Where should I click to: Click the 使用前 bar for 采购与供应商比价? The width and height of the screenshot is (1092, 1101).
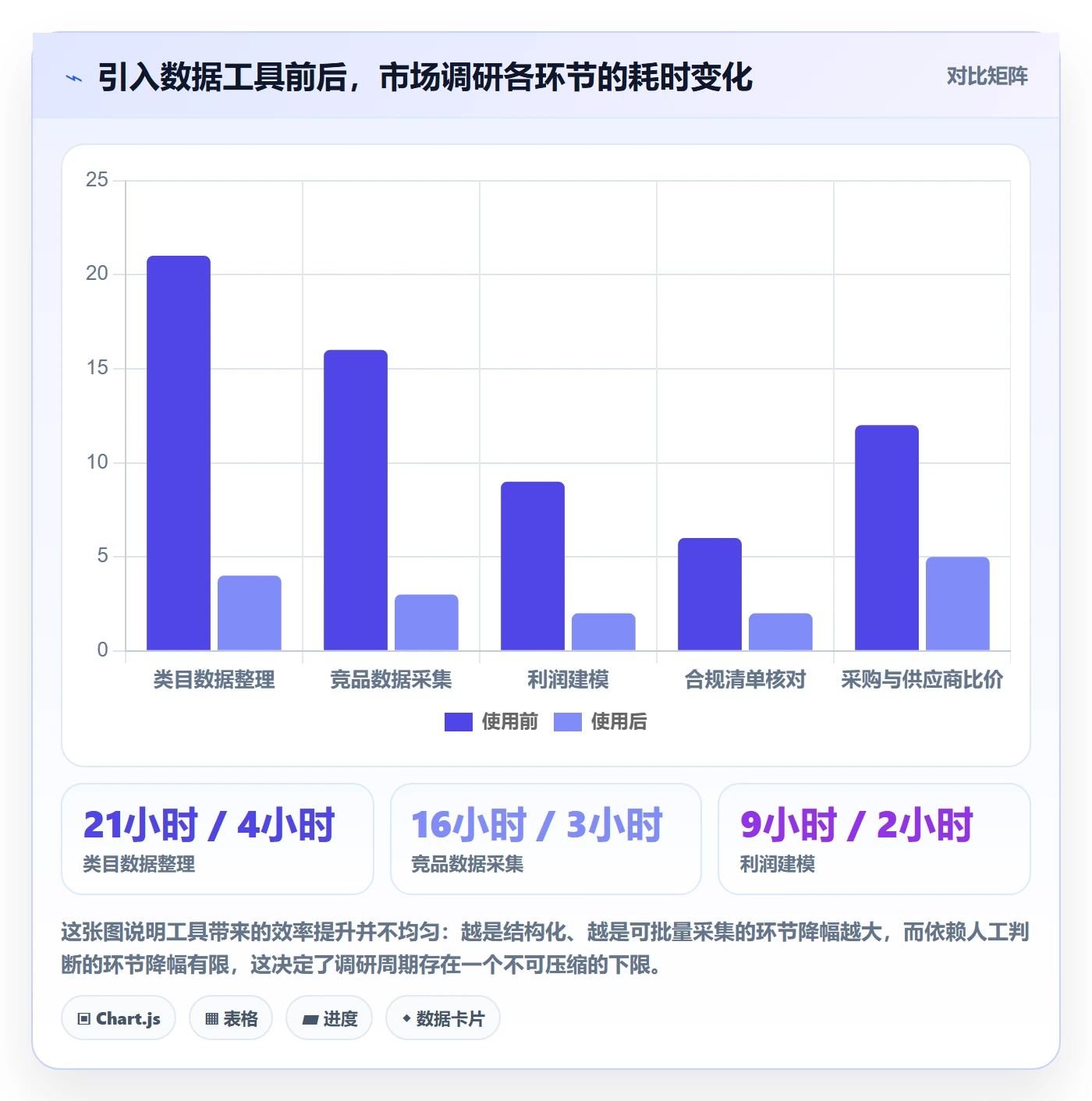pyautogui.click(x=887, y=537)
